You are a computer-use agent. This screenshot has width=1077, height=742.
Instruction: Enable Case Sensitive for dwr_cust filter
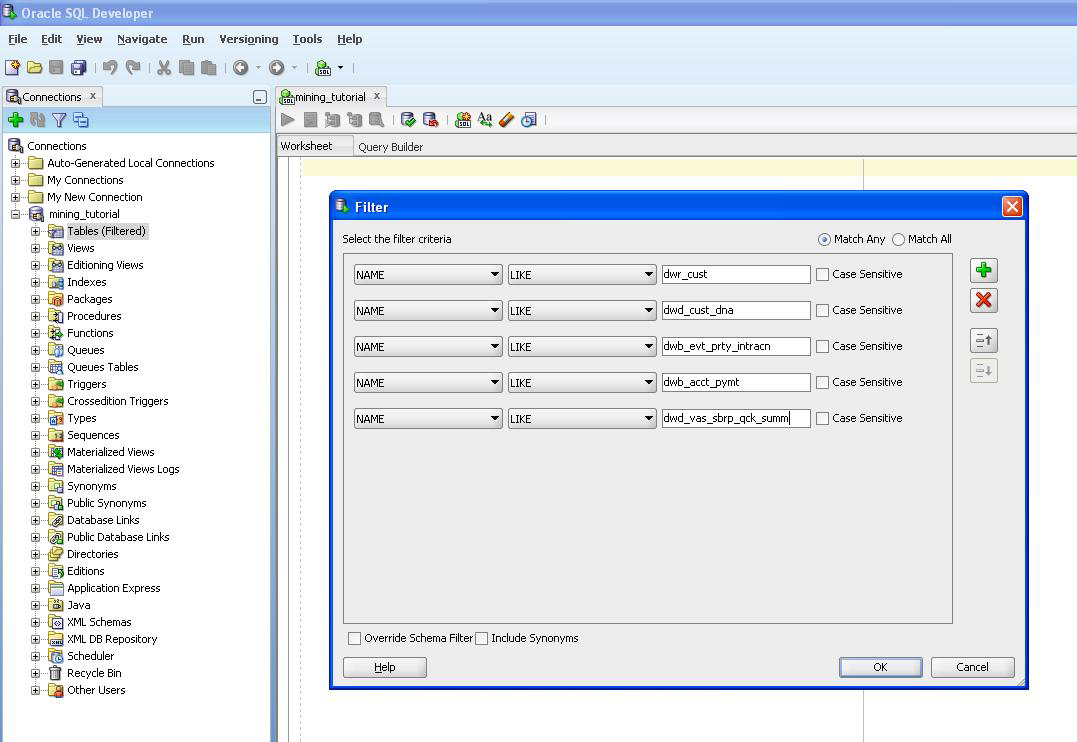point(822,274)
